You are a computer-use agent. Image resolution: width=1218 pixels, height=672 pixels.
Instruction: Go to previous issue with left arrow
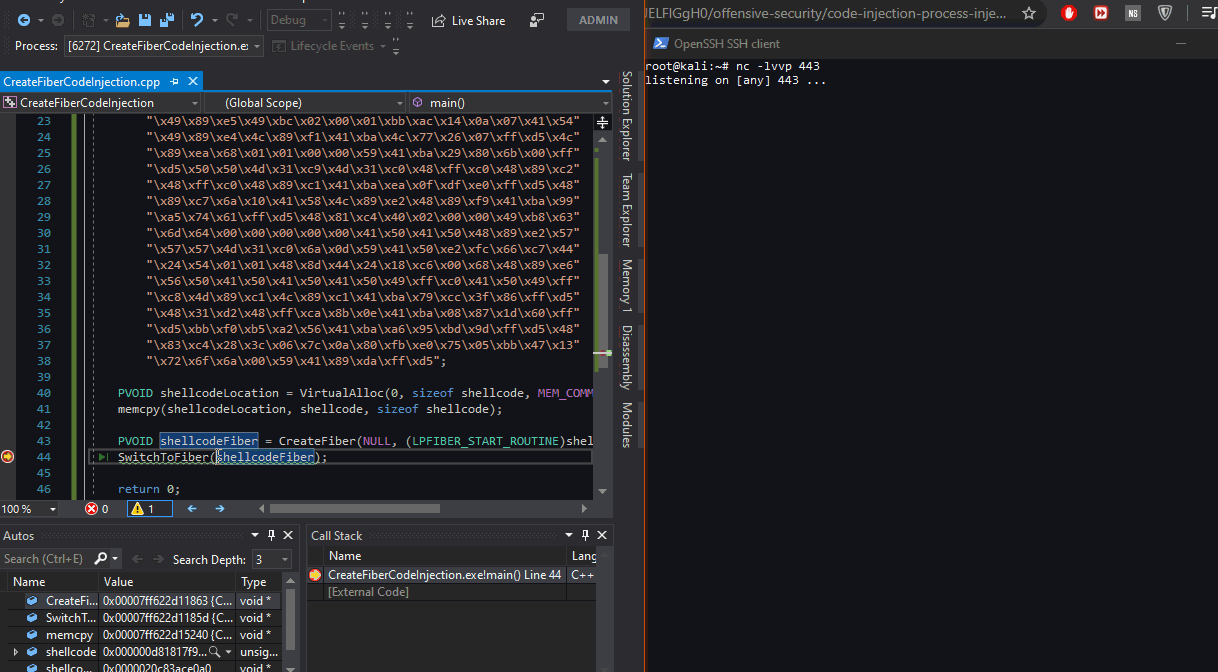click(x=192, y=509)
